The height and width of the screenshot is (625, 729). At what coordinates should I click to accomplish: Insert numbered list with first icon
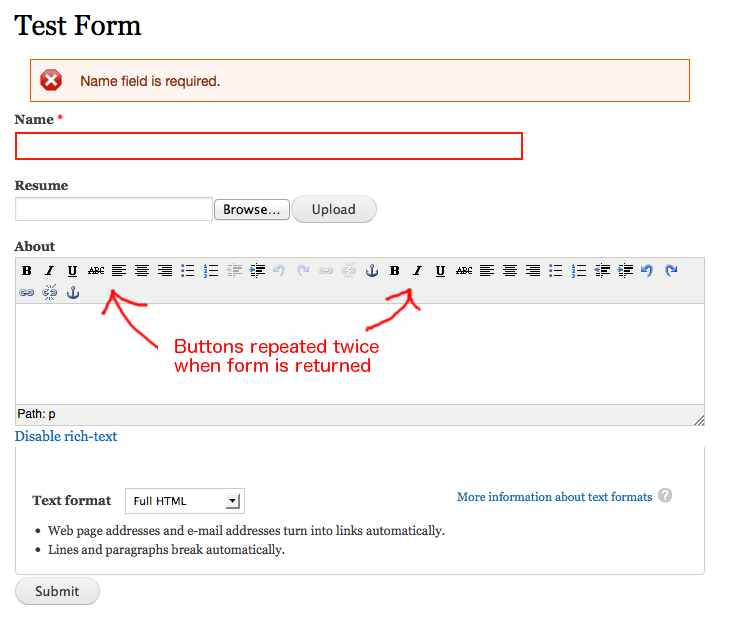point(211,271)
